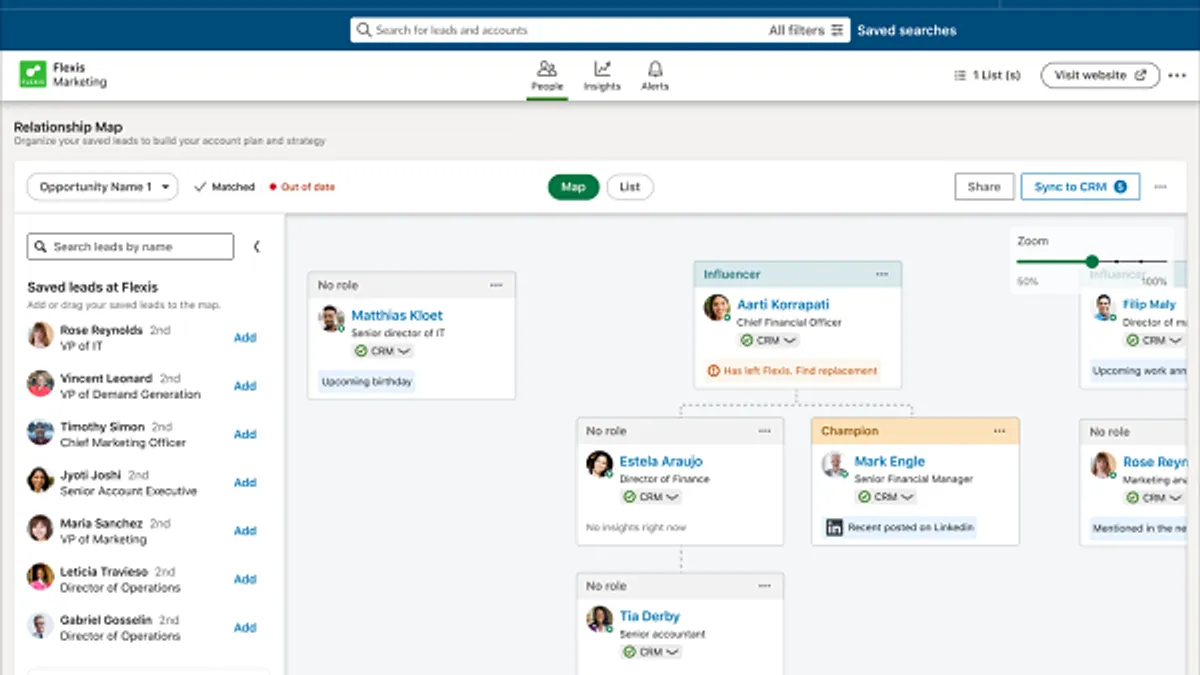Collapse the saved leads side panel
1200x675 pixels.
256,247
